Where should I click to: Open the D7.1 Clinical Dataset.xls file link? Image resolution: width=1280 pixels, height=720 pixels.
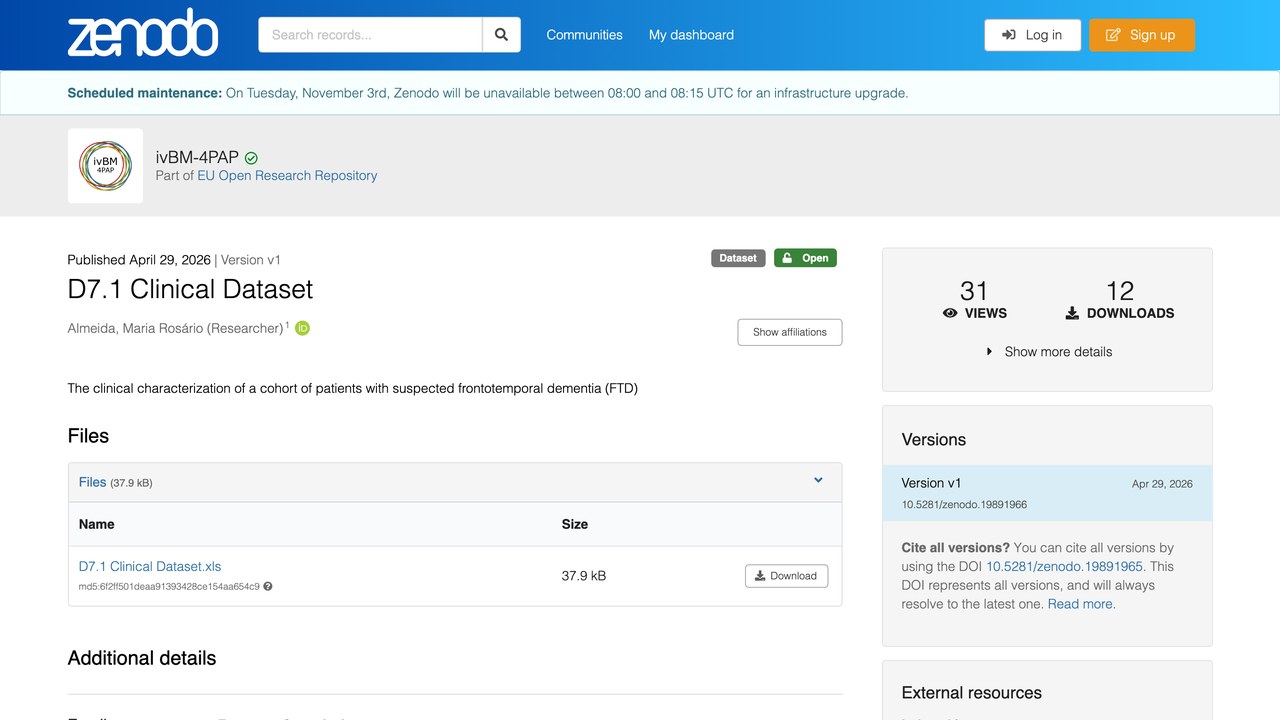150,566
